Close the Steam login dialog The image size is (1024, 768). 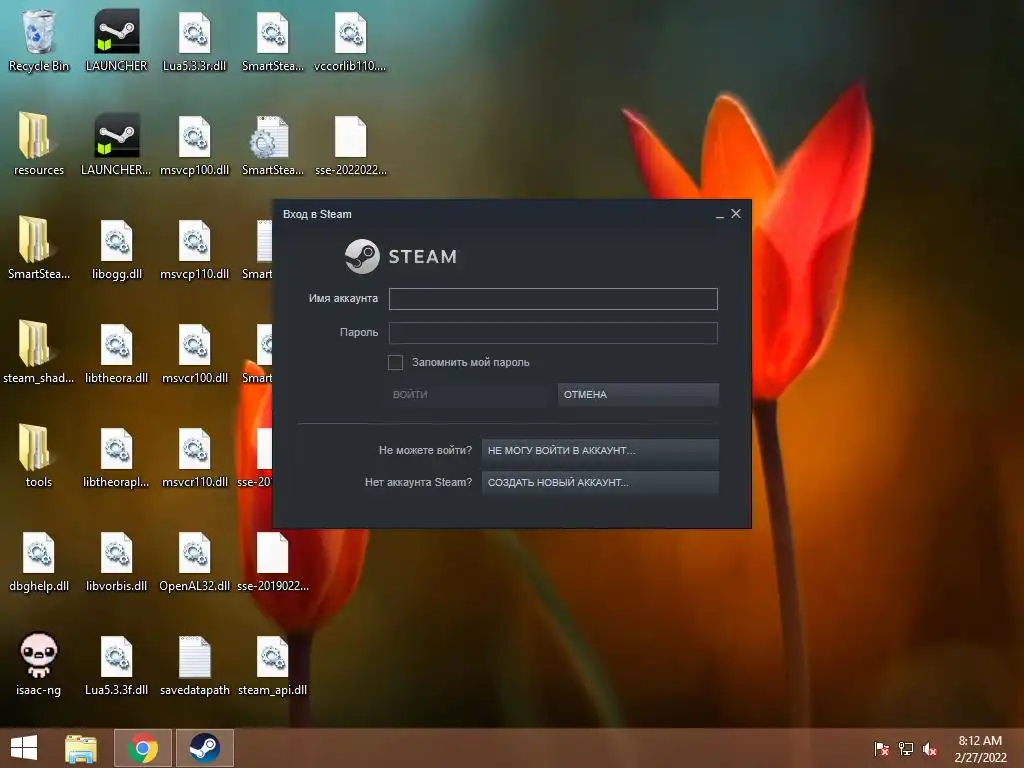click(x=736, y=214)
